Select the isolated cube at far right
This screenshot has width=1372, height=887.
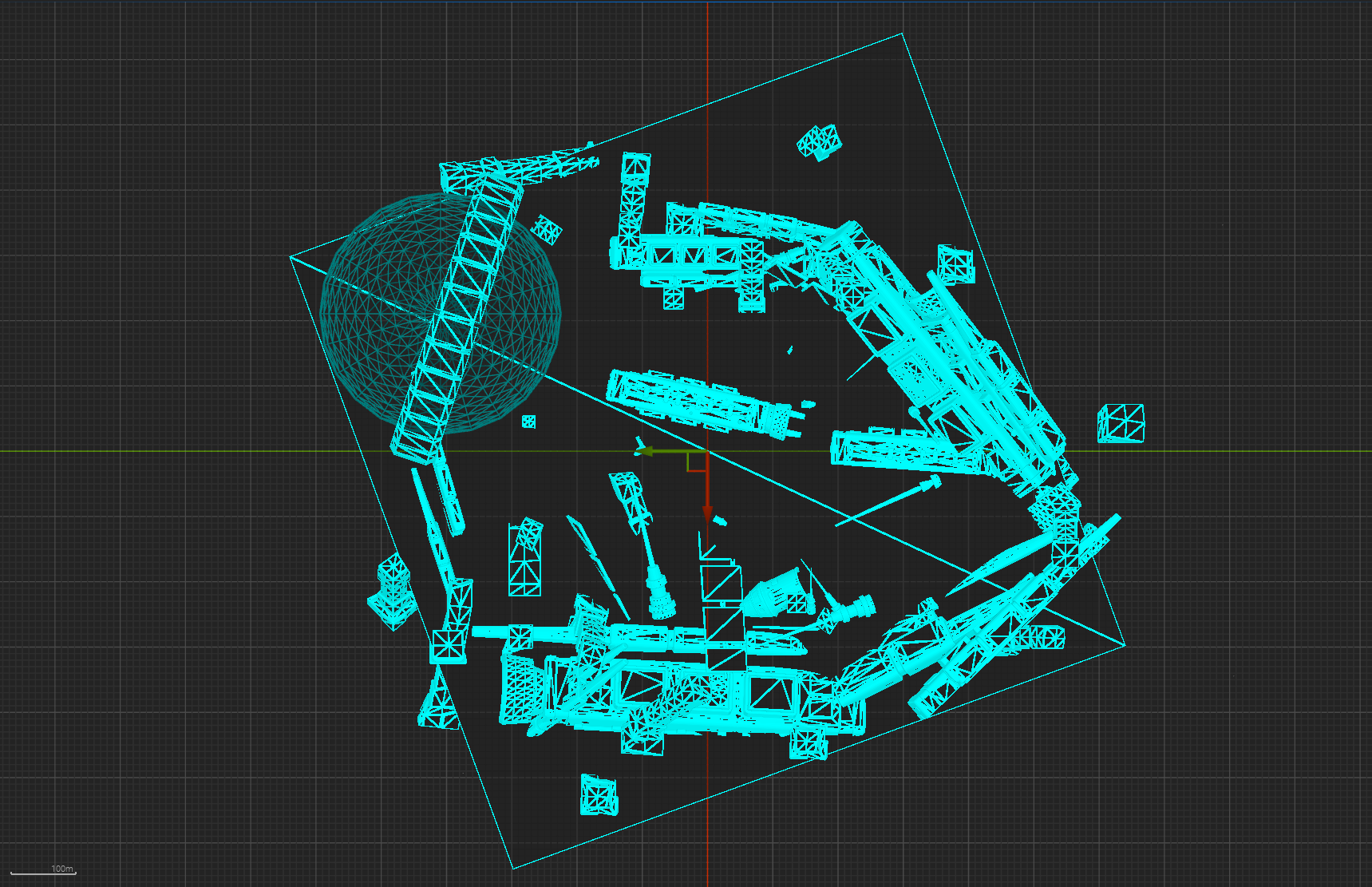click(1121, 422)
